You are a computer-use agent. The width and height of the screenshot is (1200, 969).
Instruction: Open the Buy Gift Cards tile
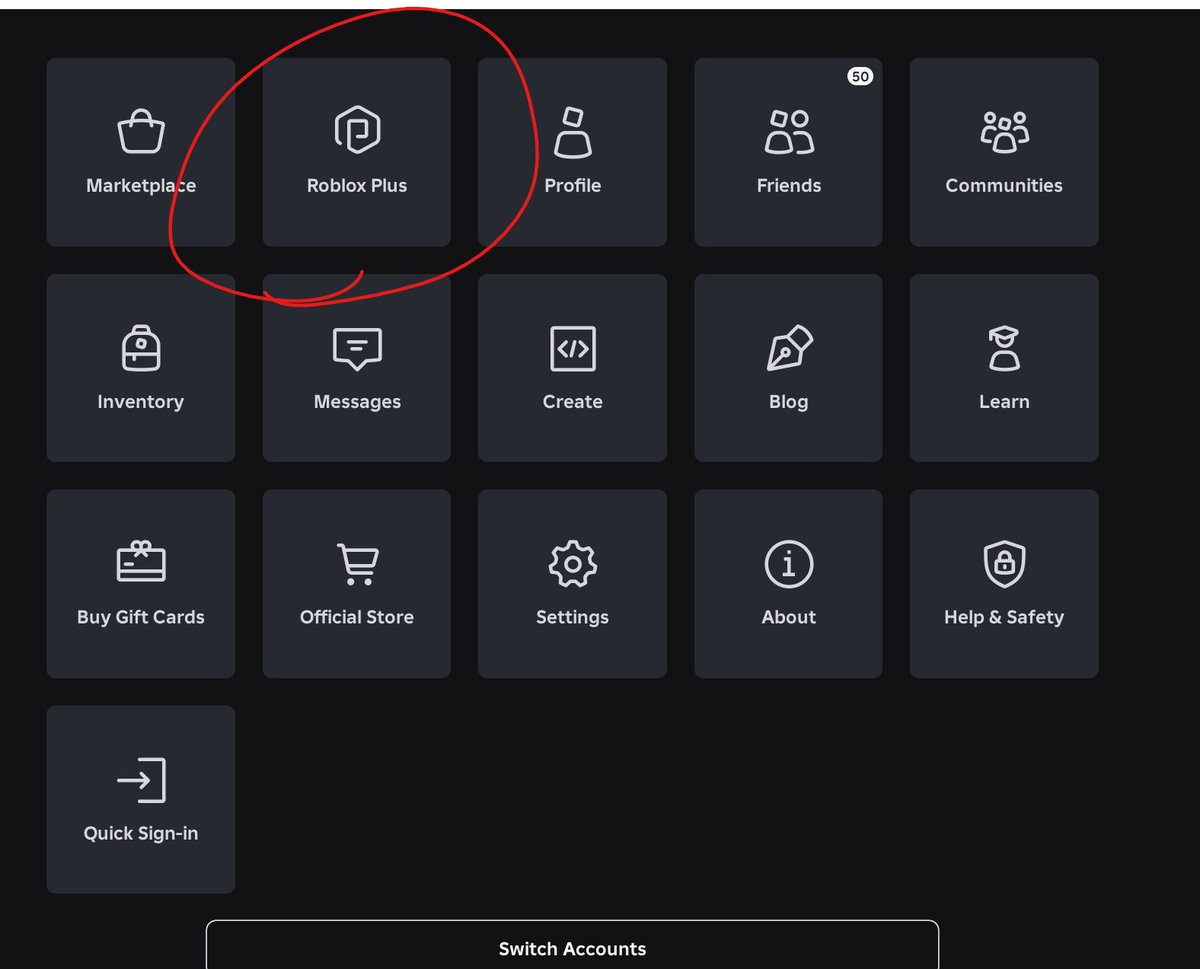(141, 584)
